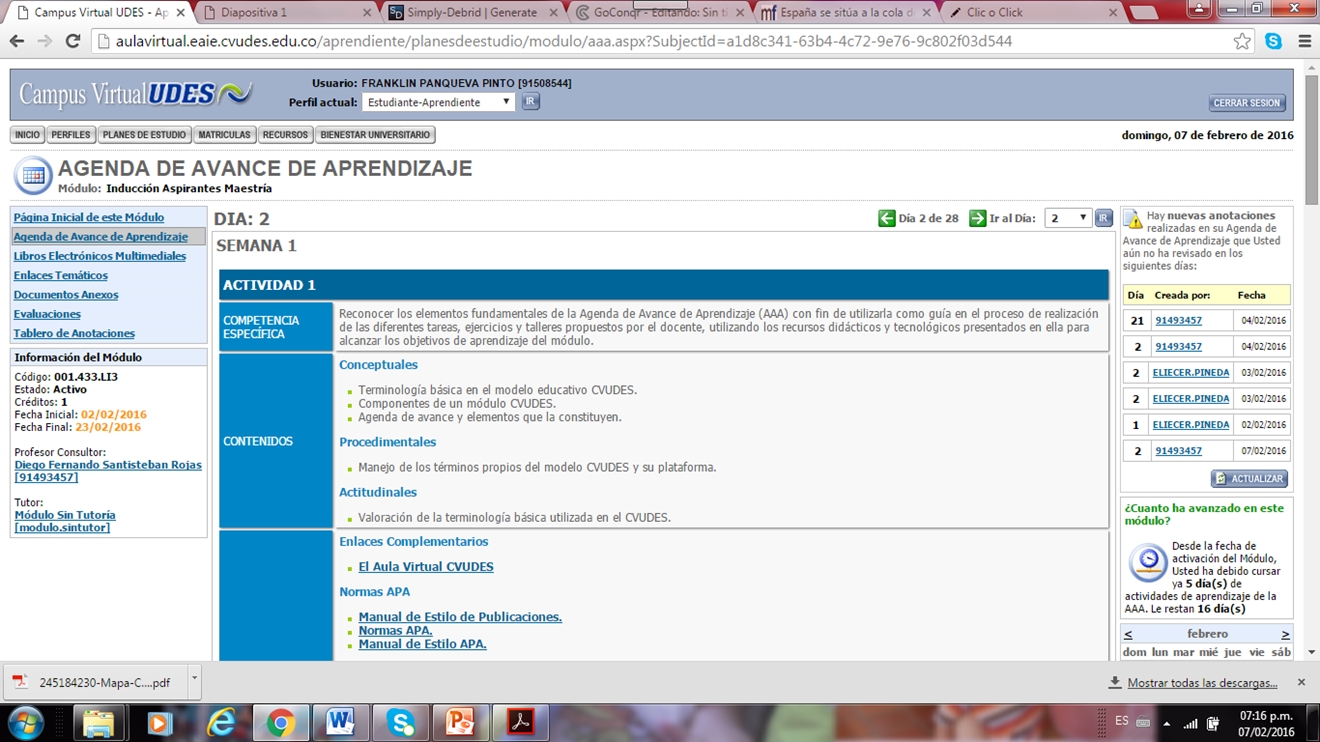
Task: Click the green next day arrow
Action: 977,218
